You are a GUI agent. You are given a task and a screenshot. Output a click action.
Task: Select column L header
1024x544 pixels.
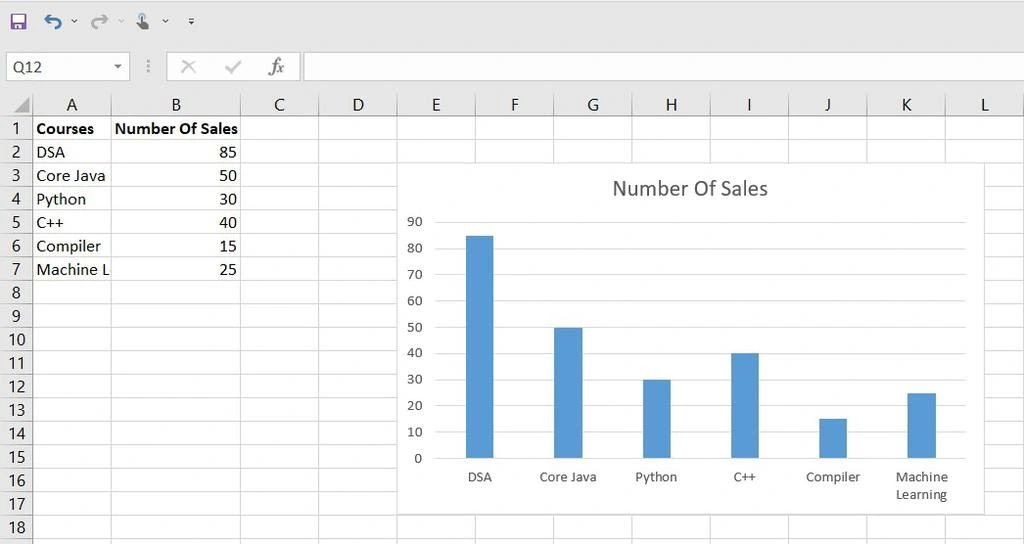(985, 104)
